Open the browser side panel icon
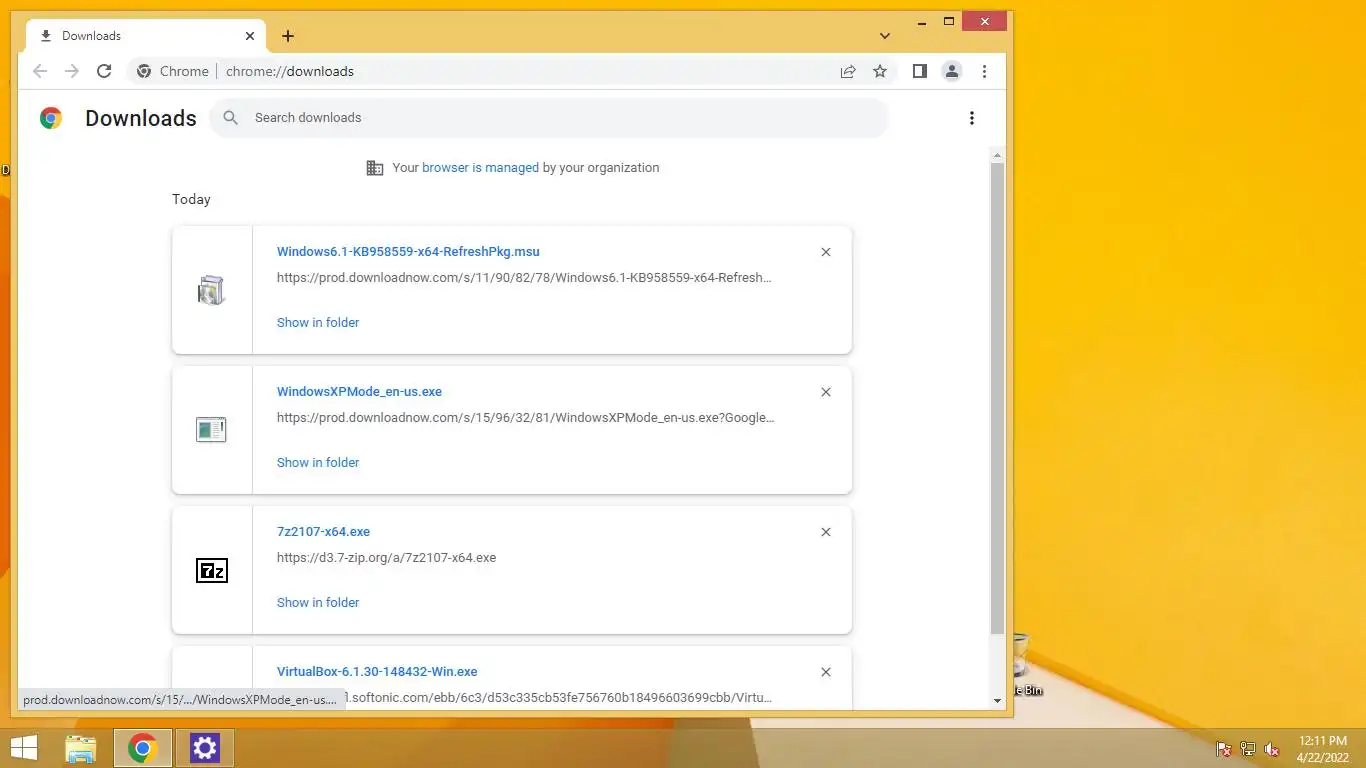1366x768 pixels. [920, 71]
